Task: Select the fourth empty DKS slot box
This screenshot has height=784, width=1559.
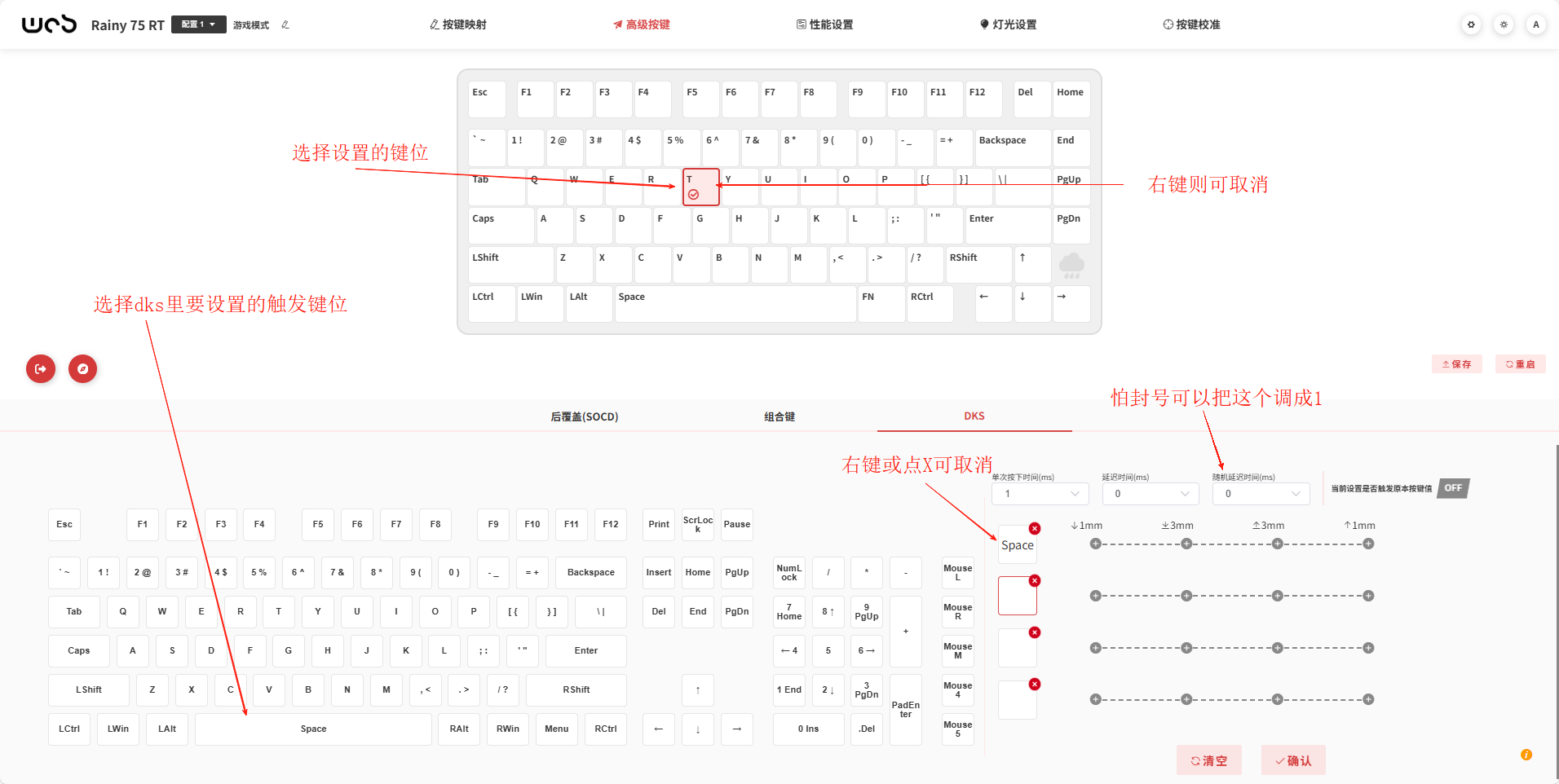Action: [x=1018, y=700]
